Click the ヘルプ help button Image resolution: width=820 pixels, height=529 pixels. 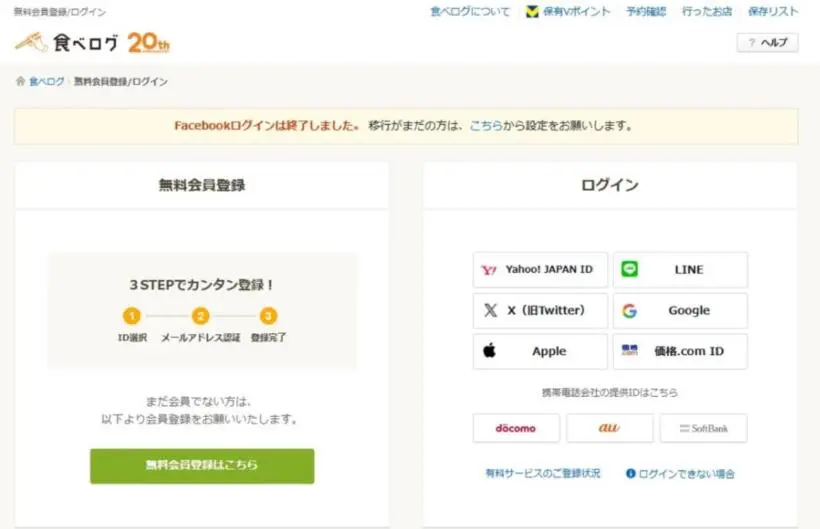click(x=768, y=43)
